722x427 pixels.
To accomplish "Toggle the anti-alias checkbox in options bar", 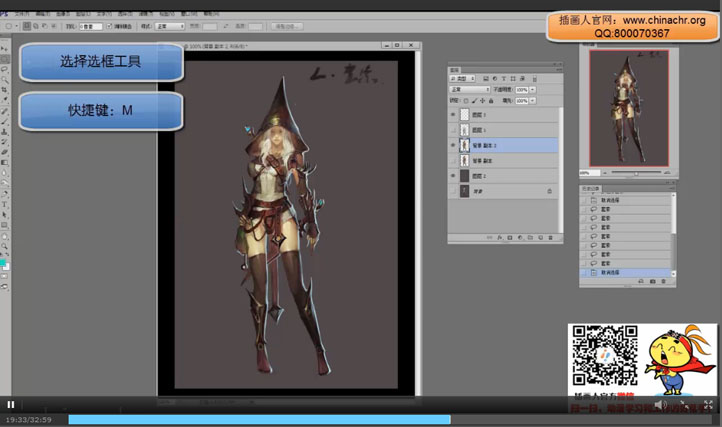I will tap(110, 25).
